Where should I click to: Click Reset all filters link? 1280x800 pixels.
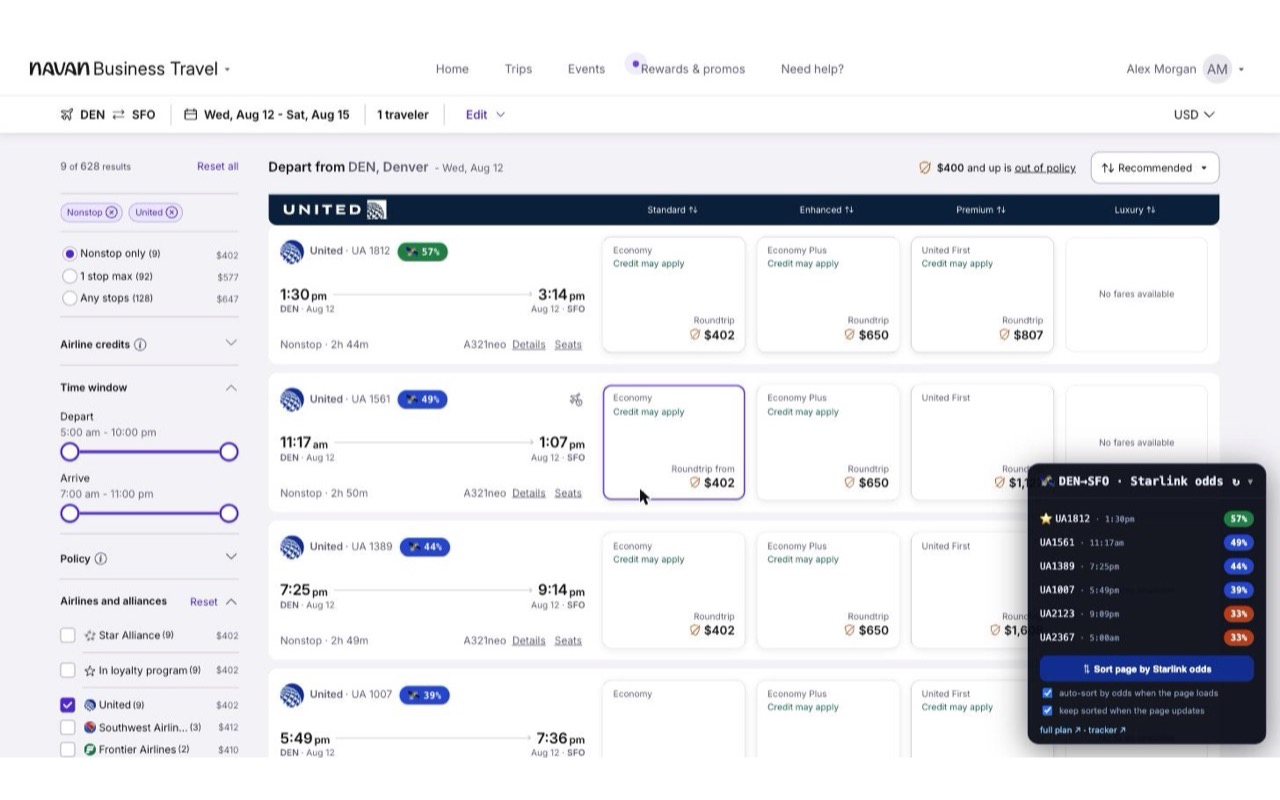(217, 167)
